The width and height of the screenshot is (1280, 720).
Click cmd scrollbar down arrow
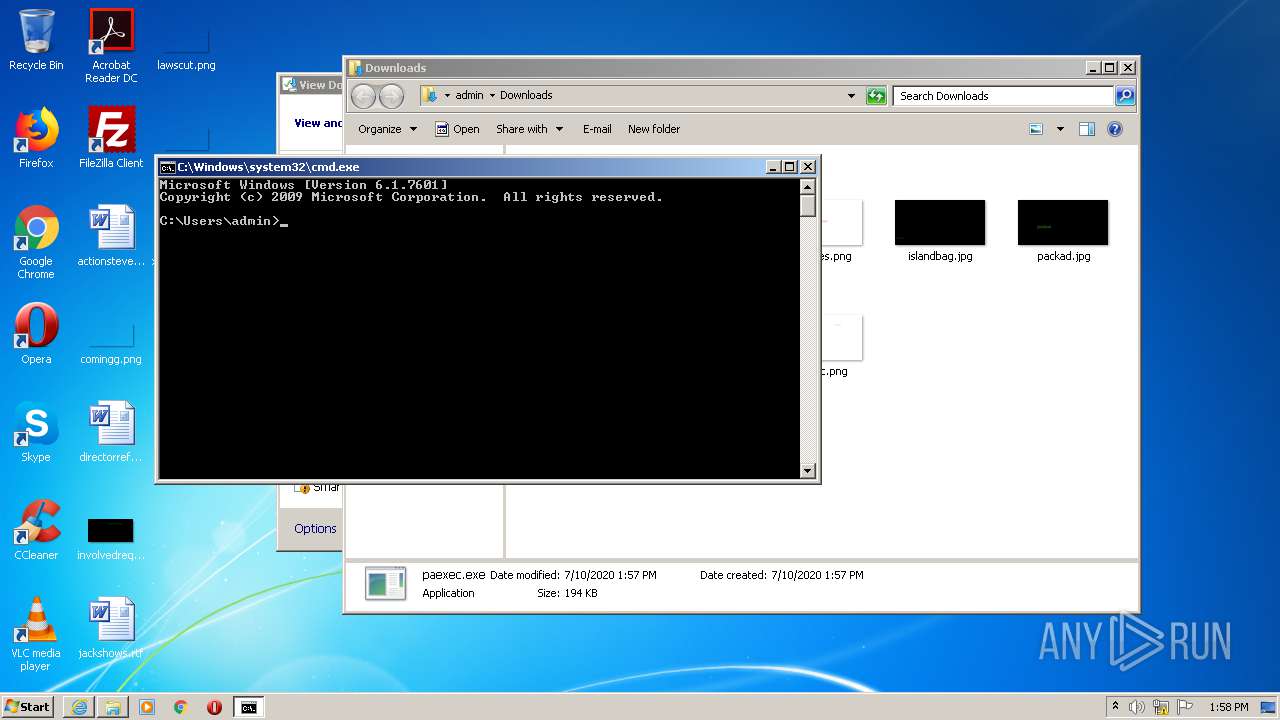808,470
